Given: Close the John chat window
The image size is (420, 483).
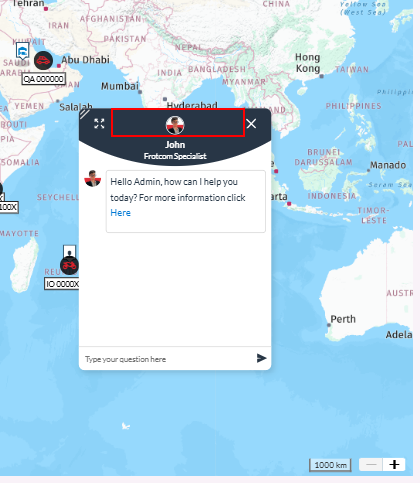Looking at the screenshot, I should tap(251, 124).
